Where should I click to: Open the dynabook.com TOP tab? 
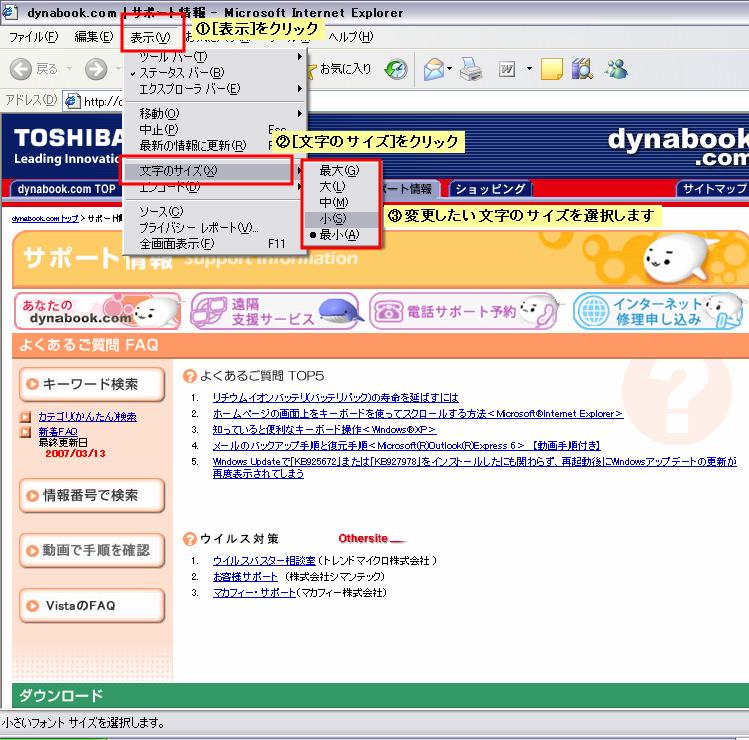pos(66,189)
